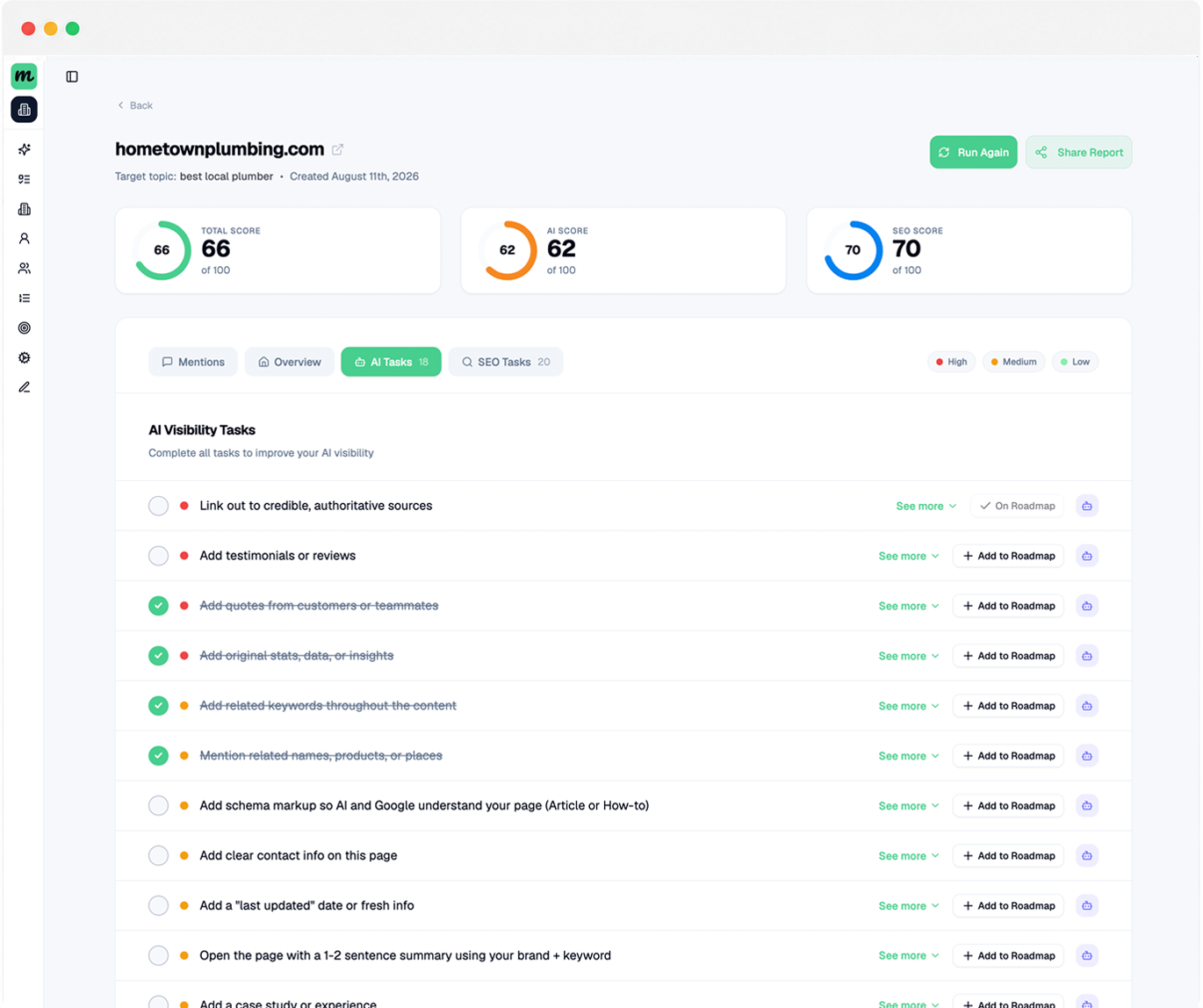Click the SEO Score 70 card
The width and height of the screenshot is (1203, 1008).
tap(969, 251)
